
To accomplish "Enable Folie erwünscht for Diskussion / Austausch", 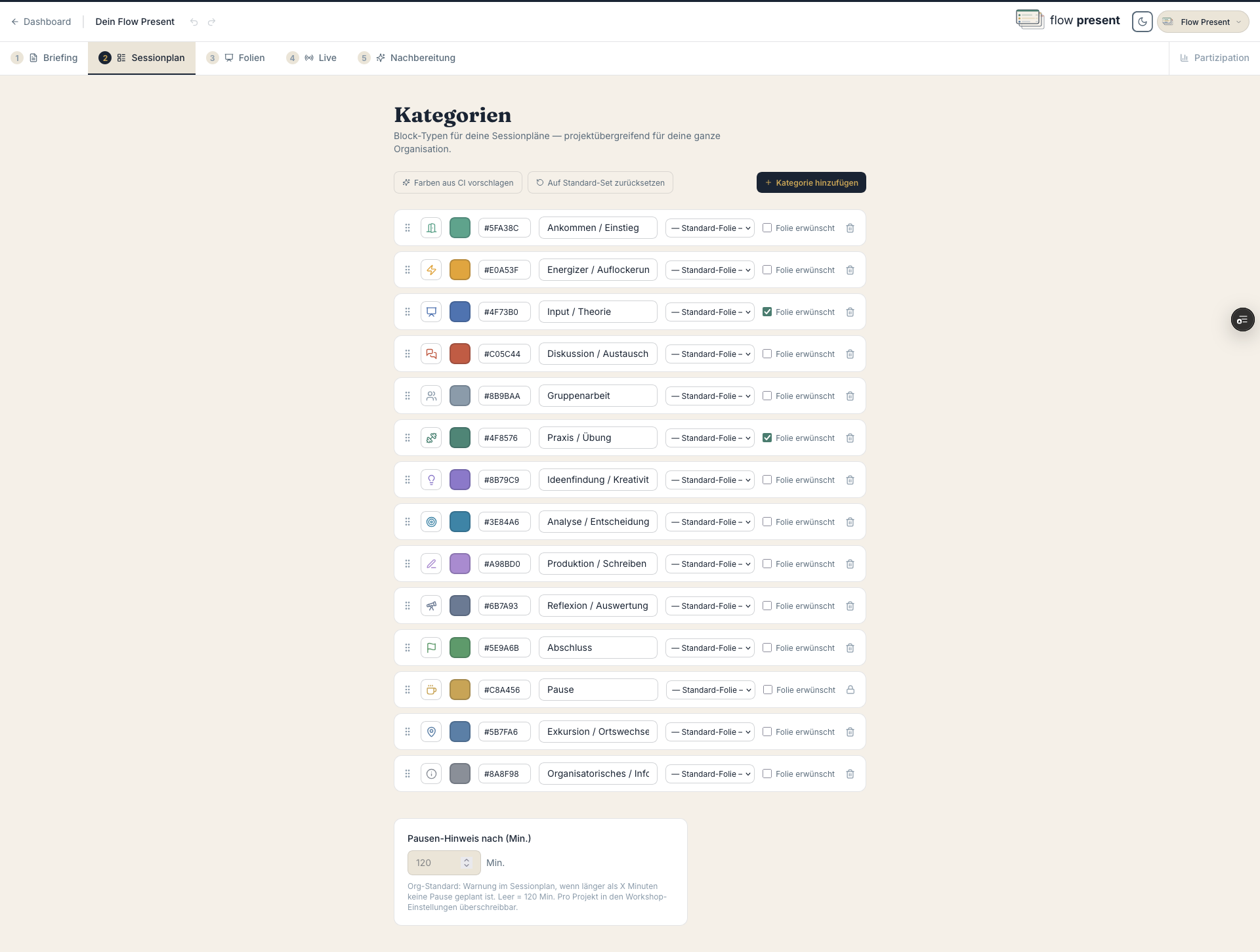I will click(x=767, y=354).
